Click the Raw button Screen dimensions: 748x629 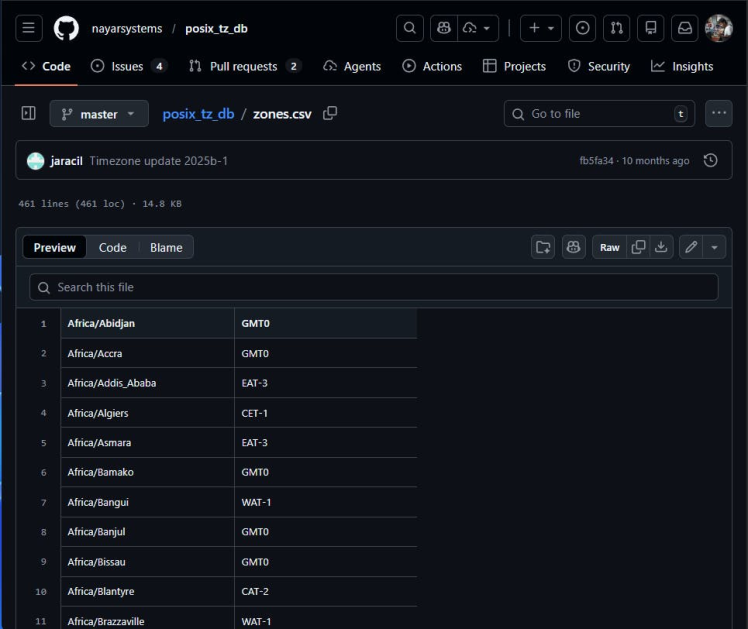pyautogui.click(x=609, y=247)
